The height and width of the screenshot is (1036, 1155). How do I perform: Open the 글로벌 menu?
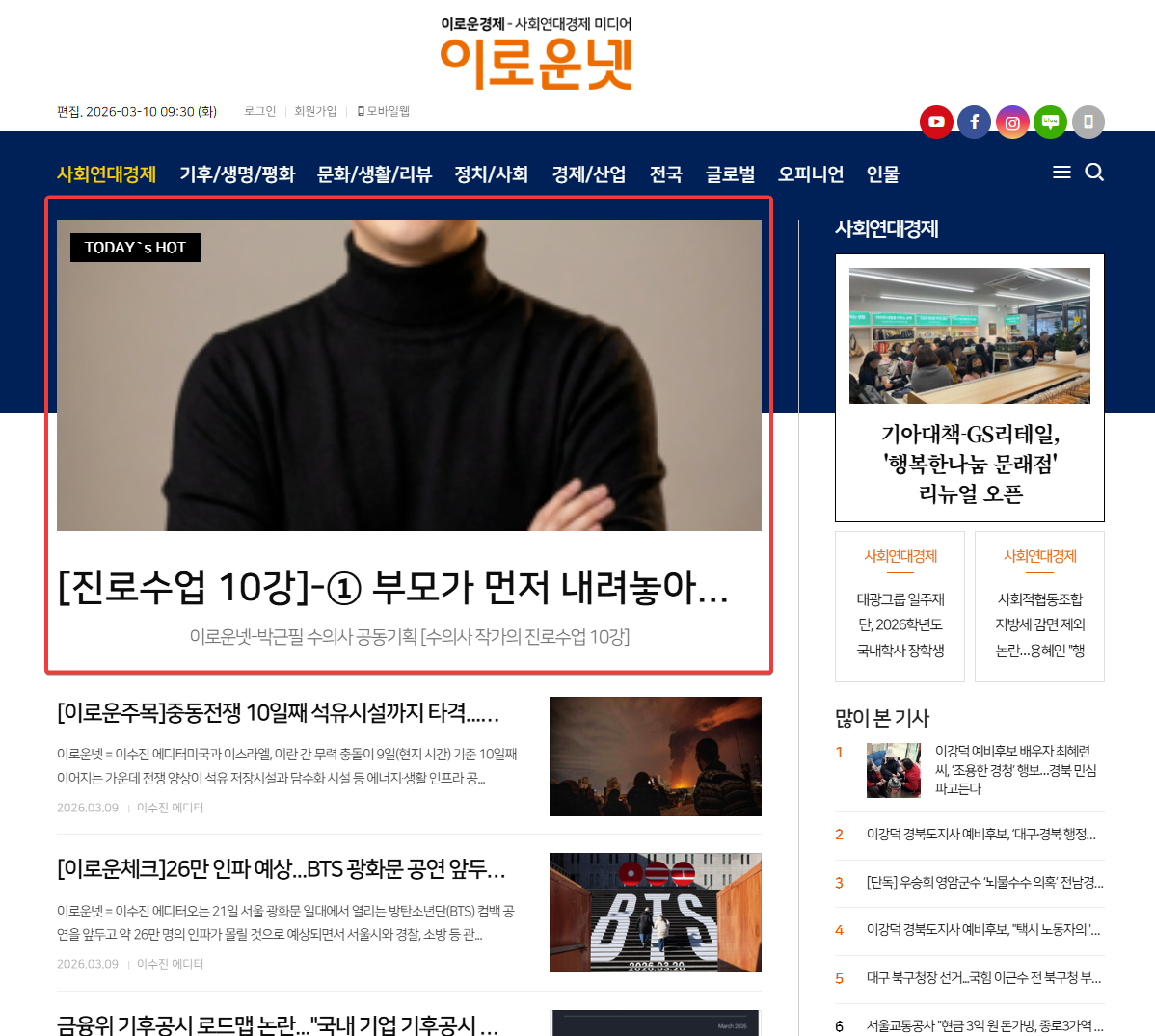730,174
